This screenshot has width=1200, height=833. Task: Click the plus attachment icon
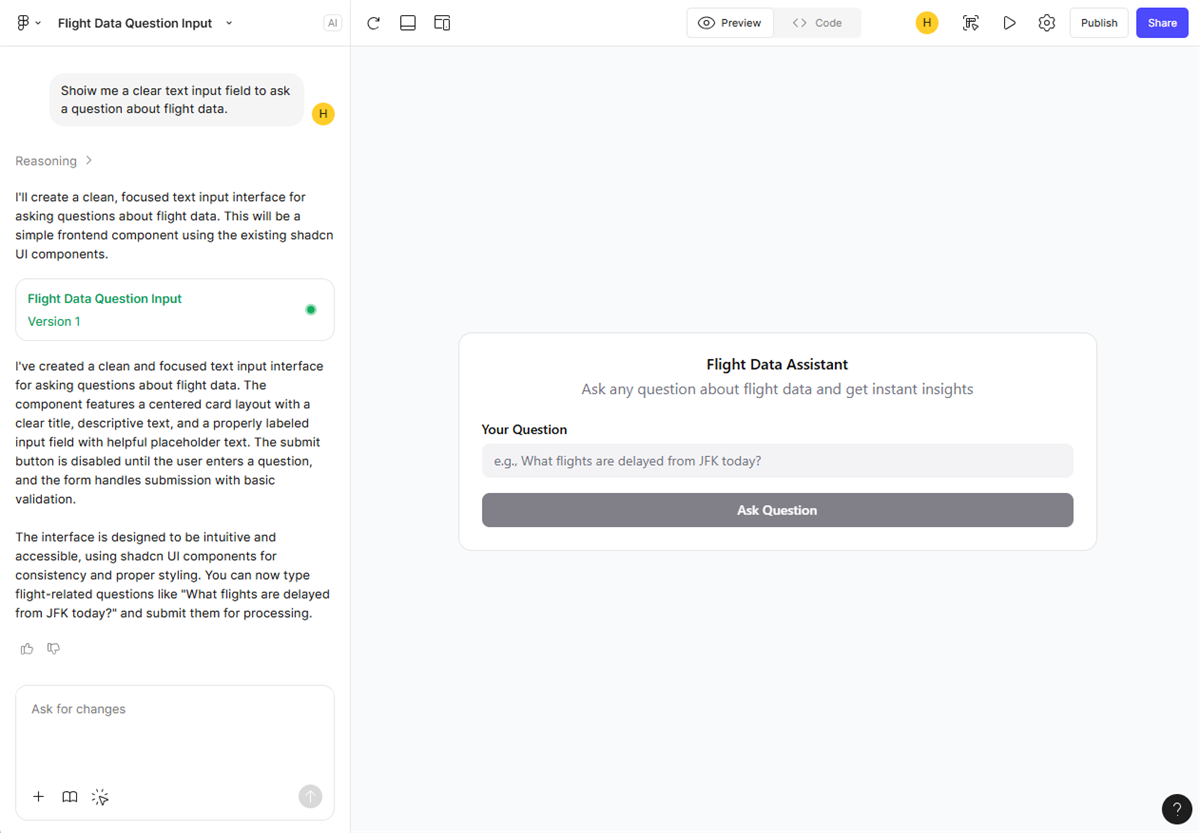click(x=39, y=797)
